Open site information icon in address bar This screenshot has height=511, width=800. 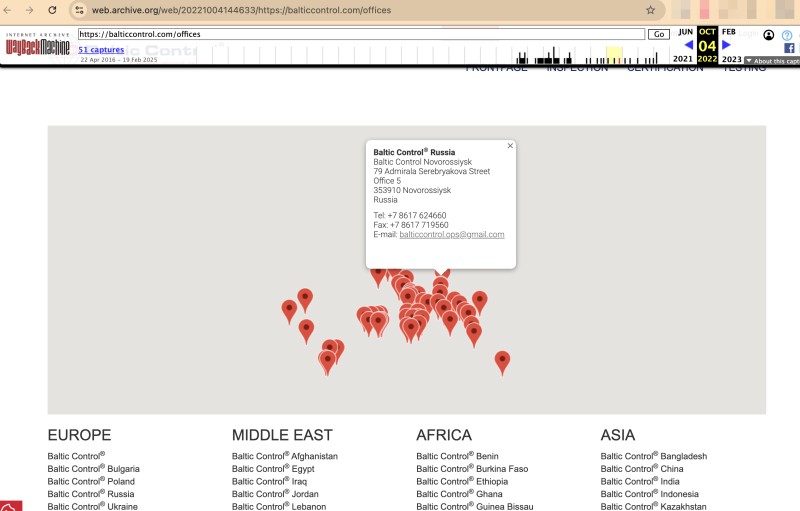79,10
